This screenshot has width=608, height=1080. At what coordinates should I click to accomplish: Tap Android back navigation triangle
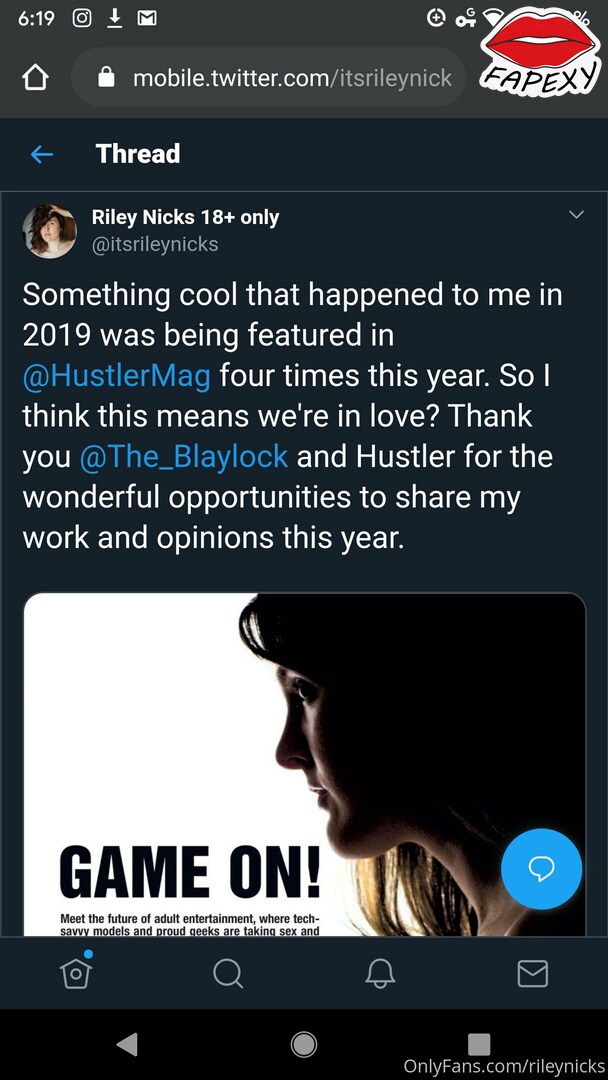(127, 1044)
